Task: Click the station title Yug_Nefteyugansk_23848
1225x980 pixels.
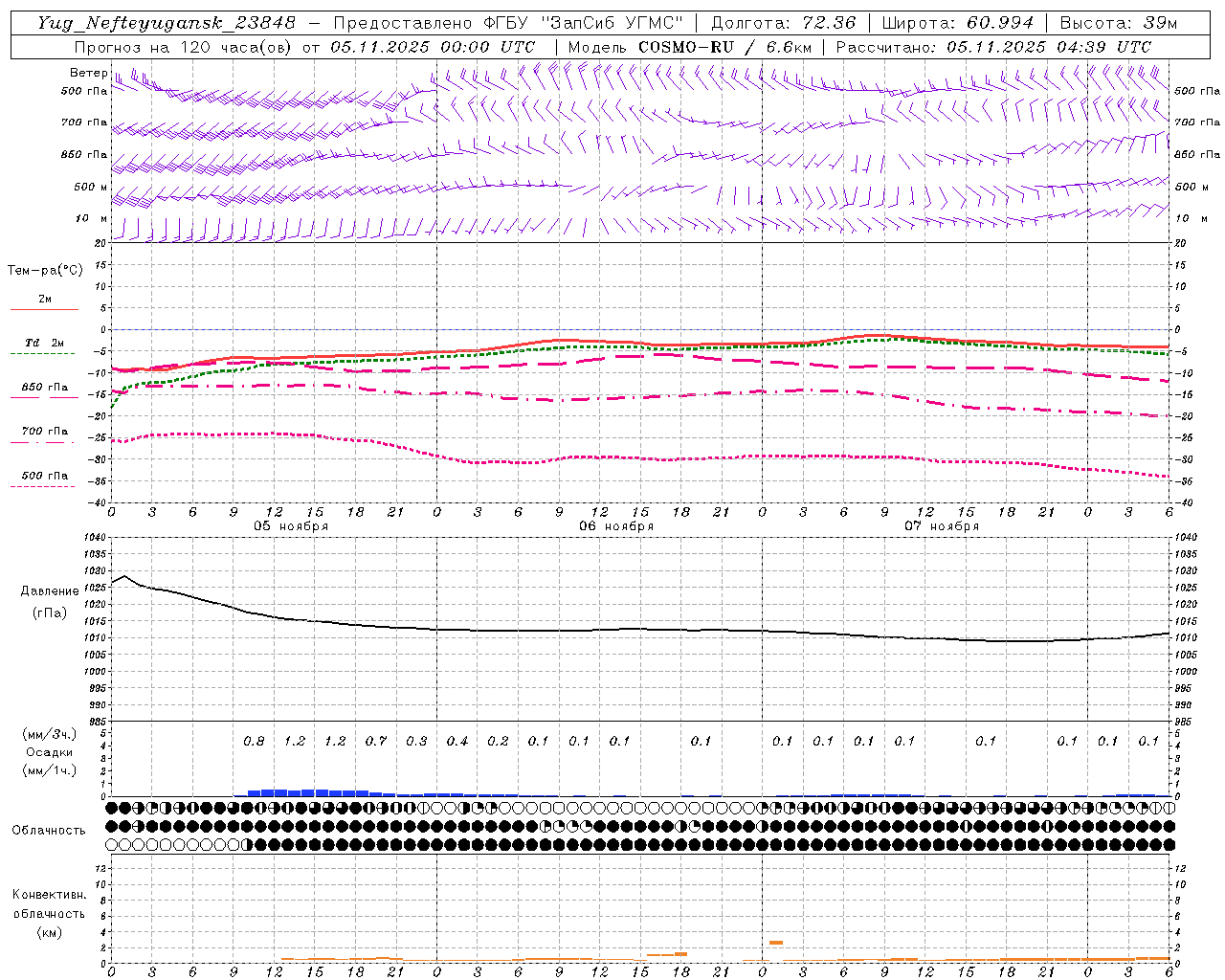Action: (167, 23)
